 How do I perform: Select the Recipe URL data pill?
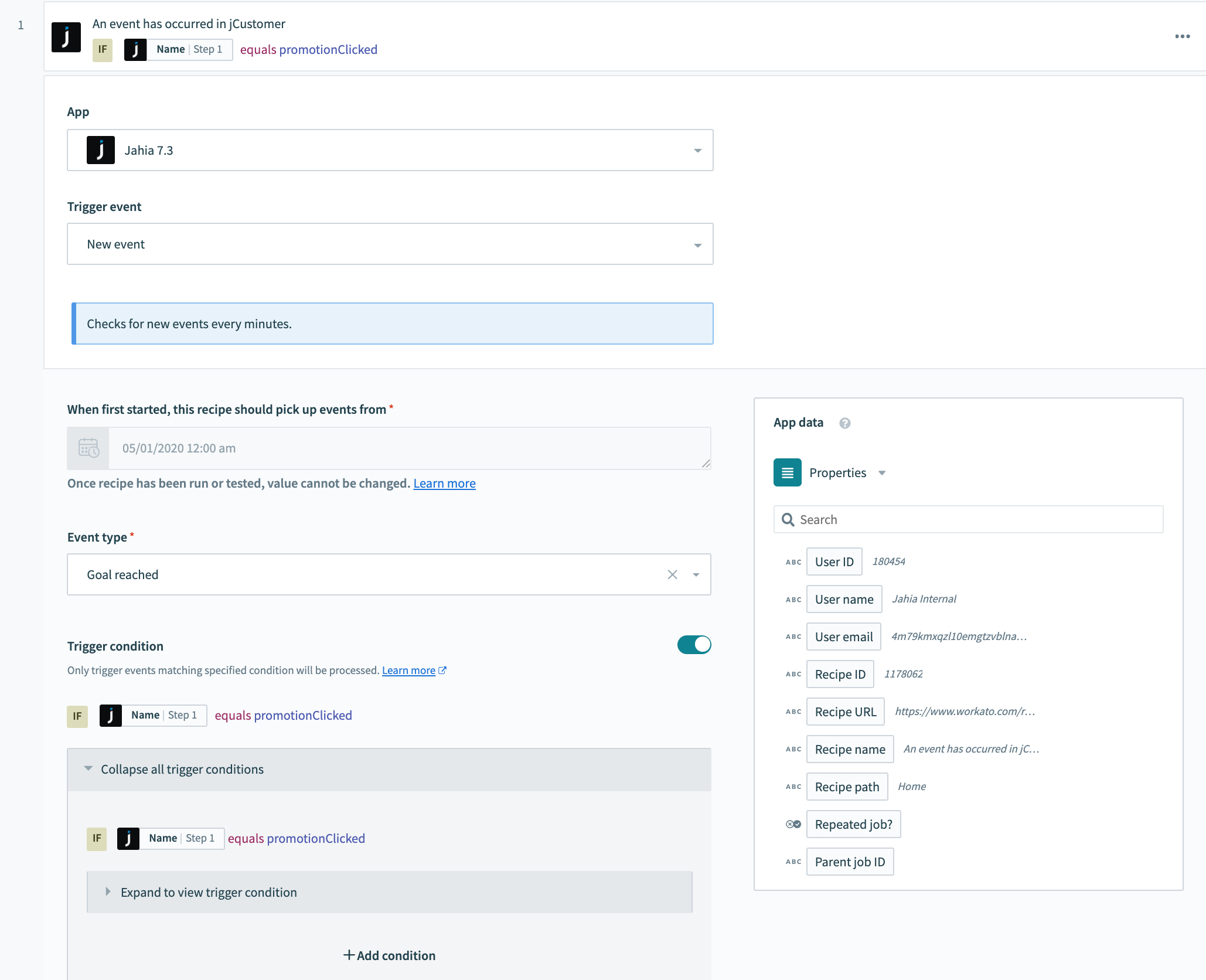(x=845, y=712)
